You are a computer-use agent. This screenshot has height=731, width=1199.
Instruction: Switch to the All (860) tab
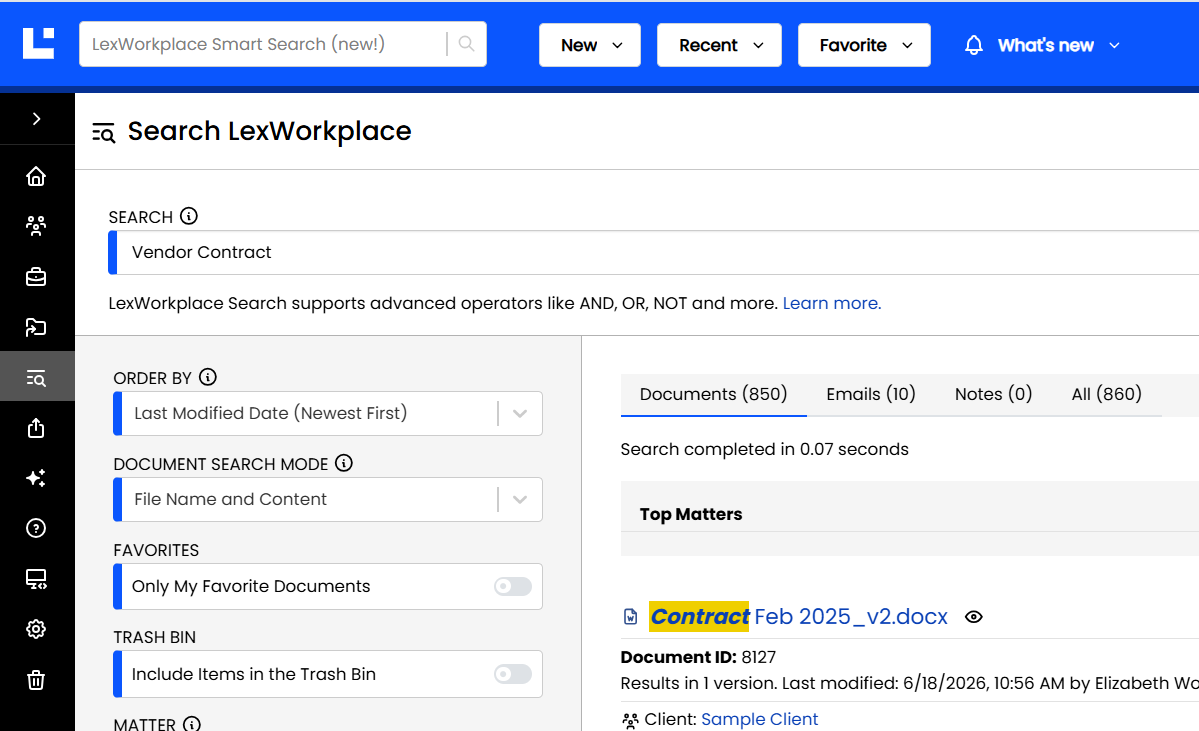point(1106,395)
